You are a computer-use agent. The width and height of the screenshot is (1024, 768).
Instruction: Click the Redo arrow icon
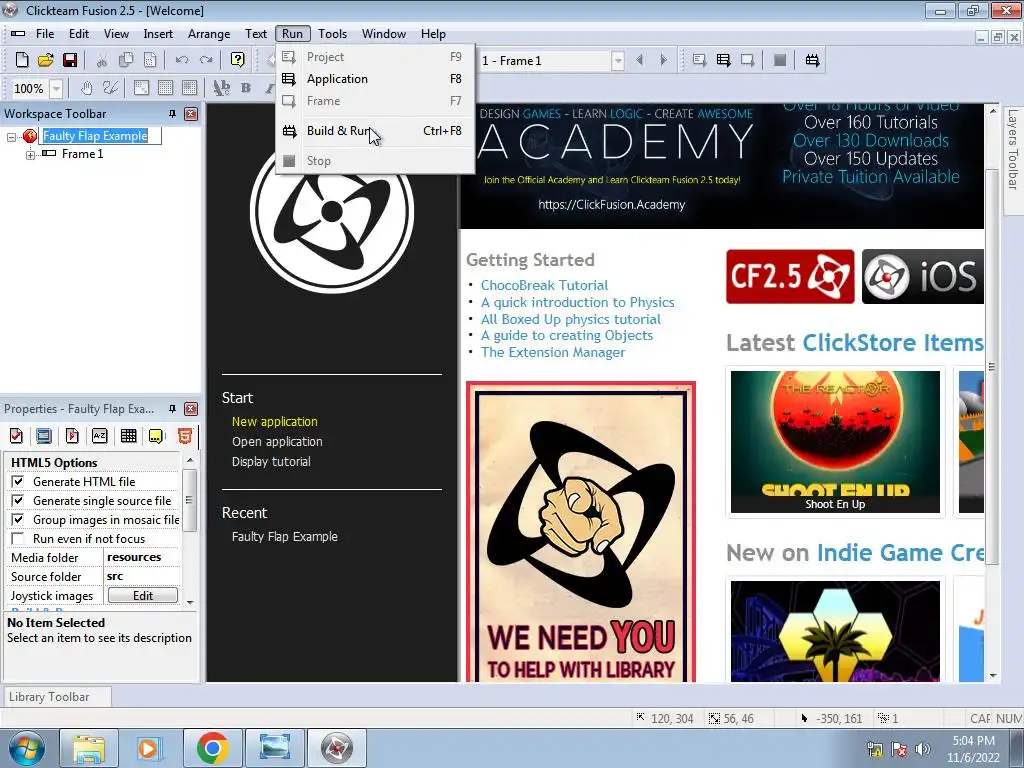[206, 60]
